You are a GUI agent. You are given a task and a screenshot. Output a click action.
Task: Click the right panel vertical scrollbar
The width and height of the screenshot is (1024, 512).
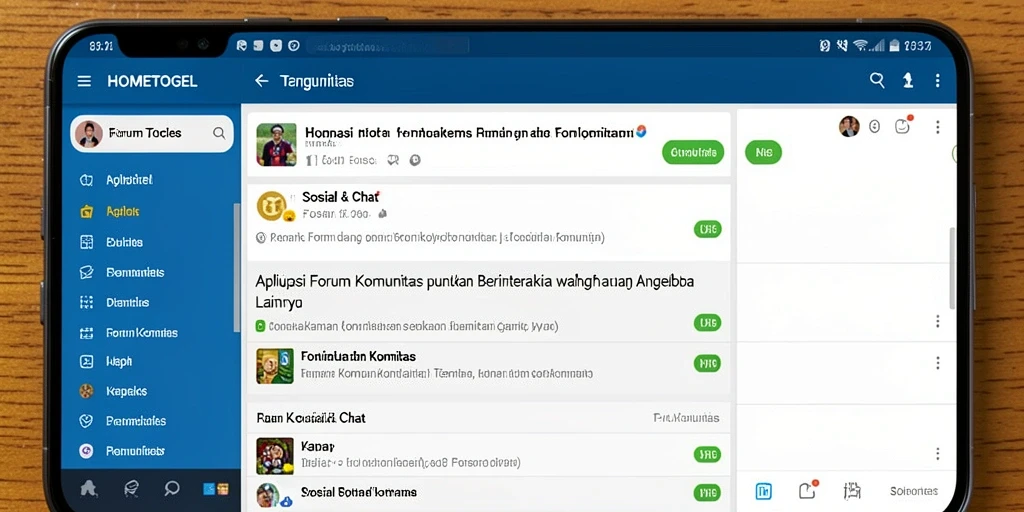coord(952,268)
